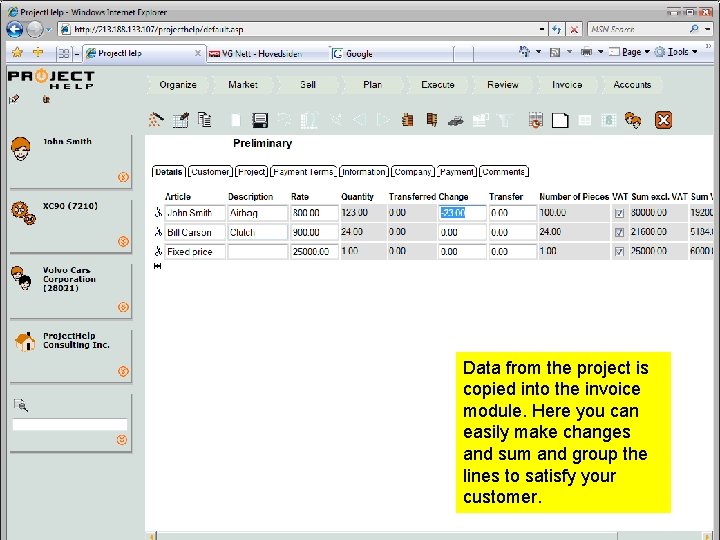720x540 pixels.
Task: Click the row icon beside Bill Carson article
Action: tap(158, 232)
